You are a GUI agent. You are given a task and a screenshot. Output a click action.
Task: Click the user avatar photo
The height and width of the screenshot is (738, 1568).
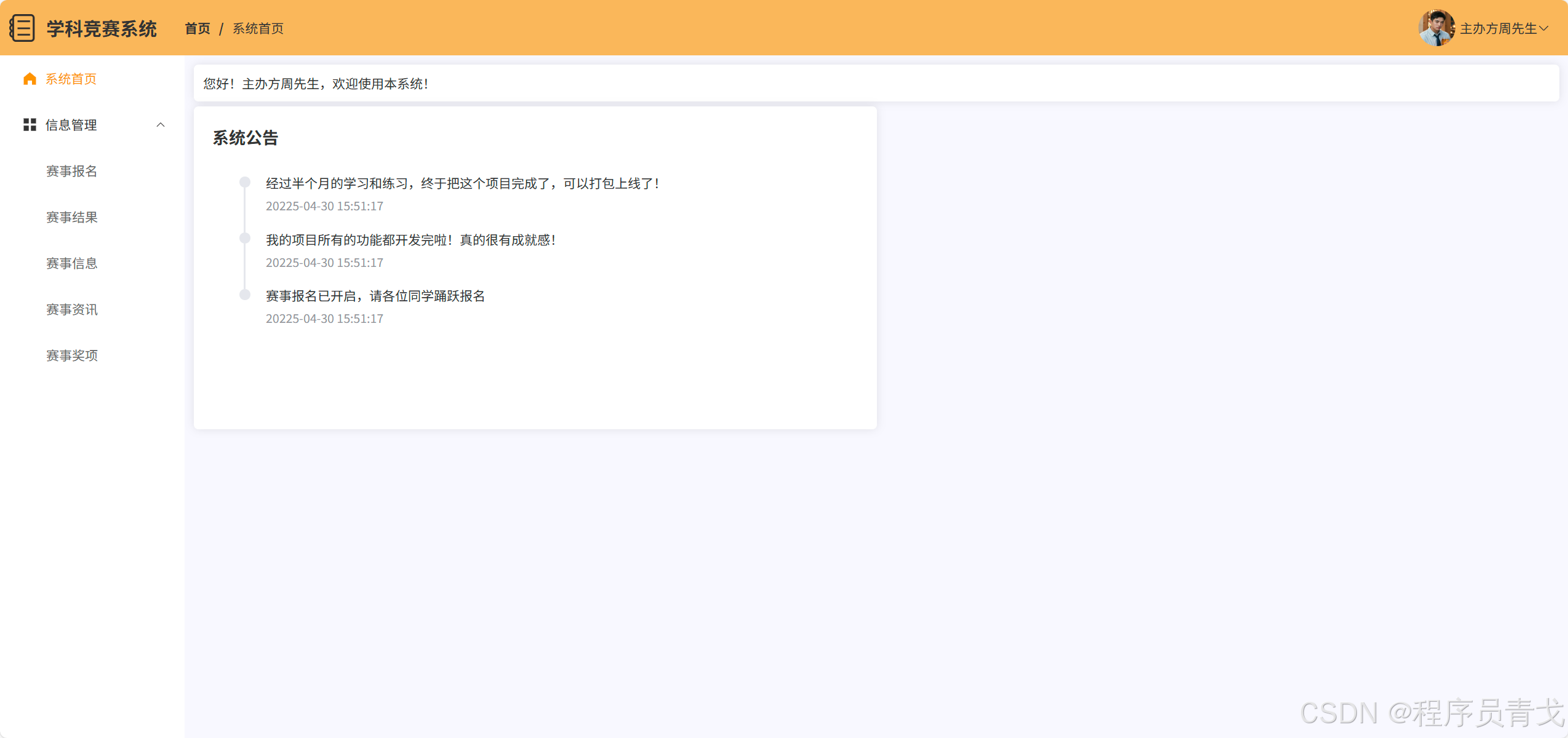click(1436, 28)
